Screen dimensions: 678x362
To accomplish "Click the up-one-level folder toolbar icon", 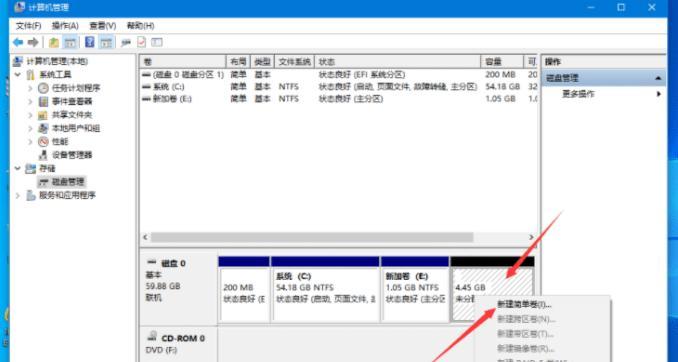I will [54, 42].
